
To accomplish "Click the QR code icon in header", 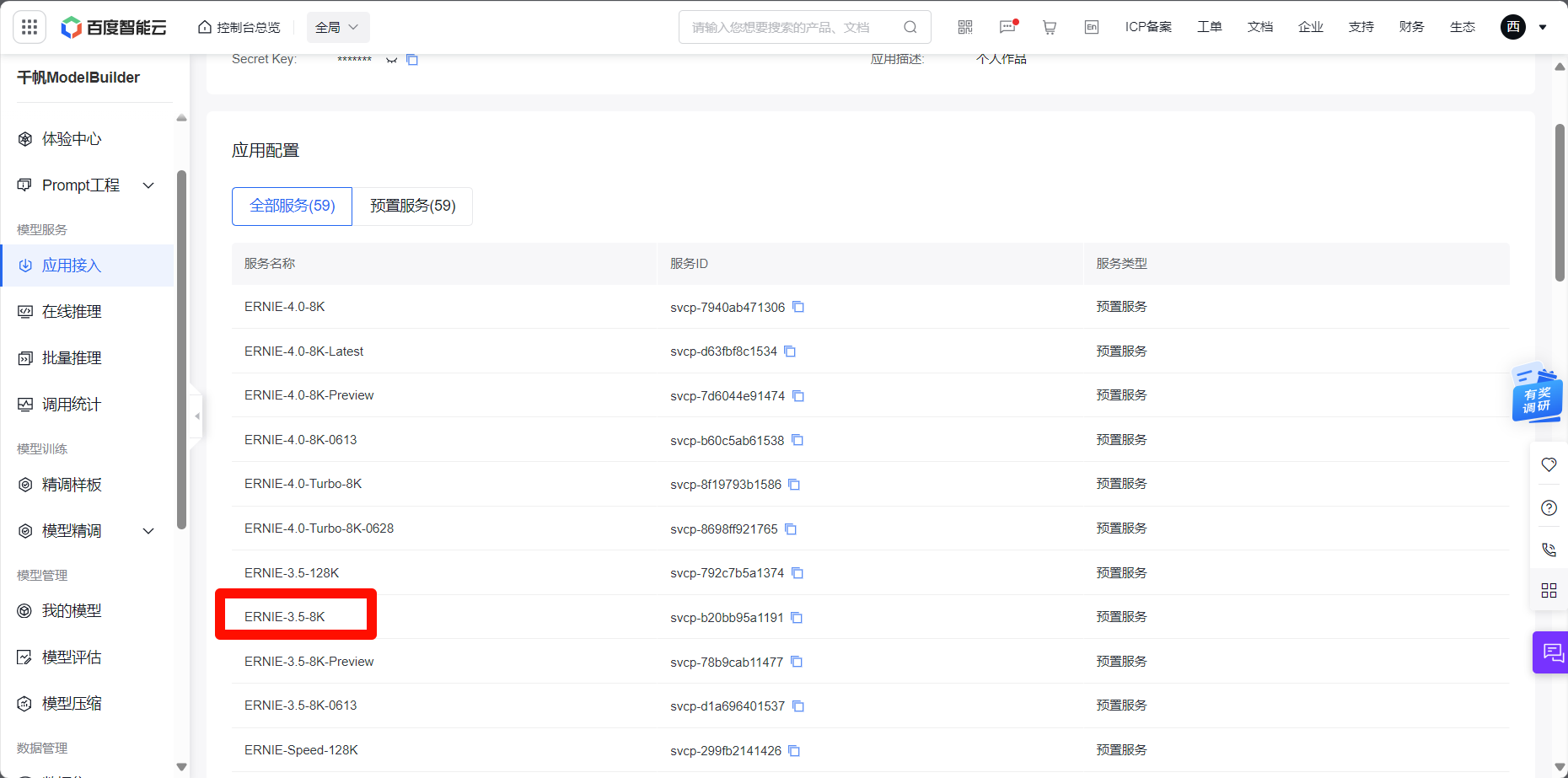I will point(965,27).
